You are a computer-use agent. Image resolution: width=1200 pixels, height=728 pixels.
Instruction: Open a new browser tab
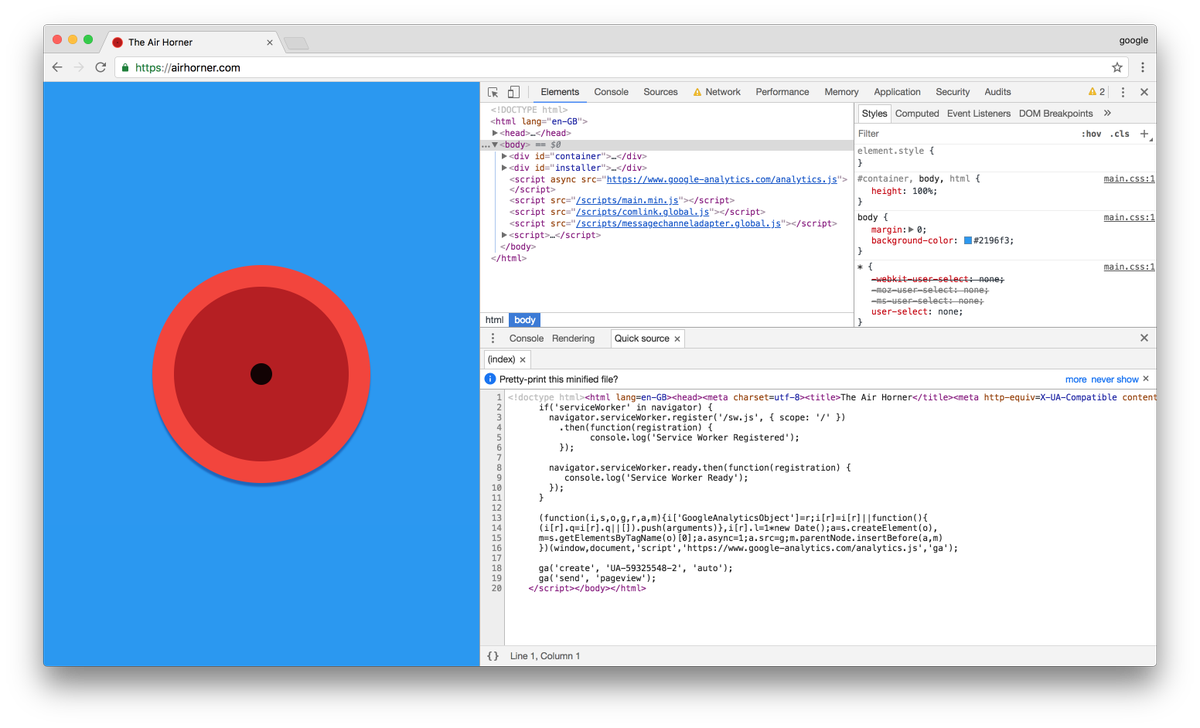click(296, 43)
